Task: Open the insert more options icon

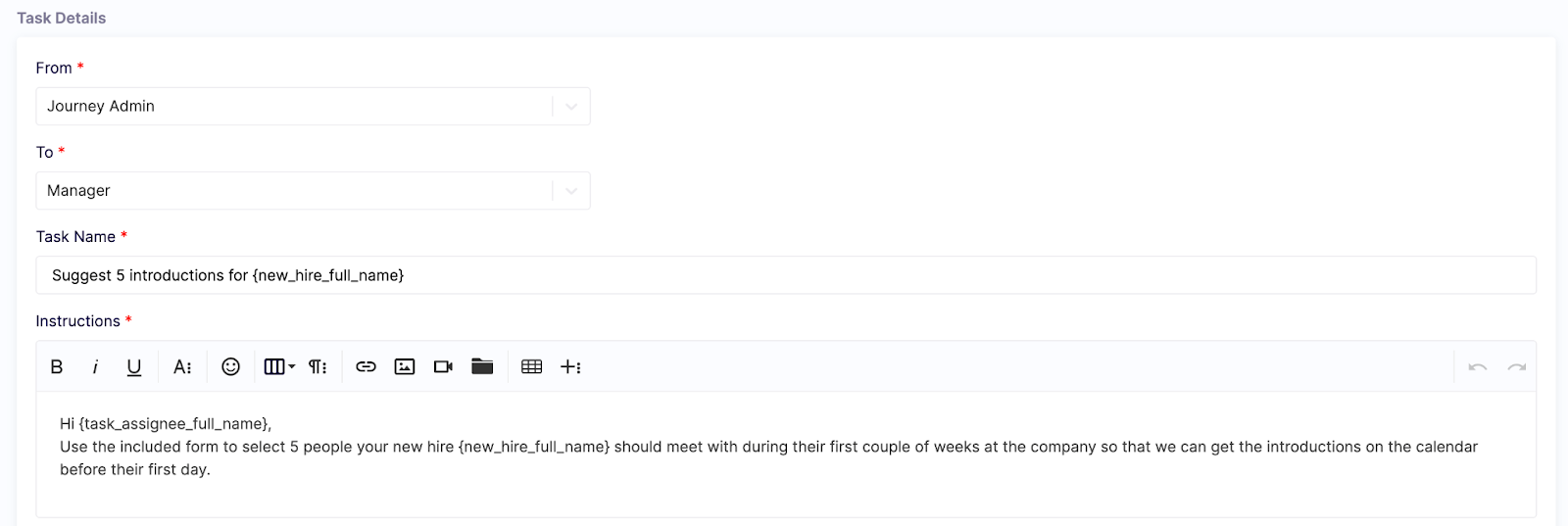Action: point(570,366)
